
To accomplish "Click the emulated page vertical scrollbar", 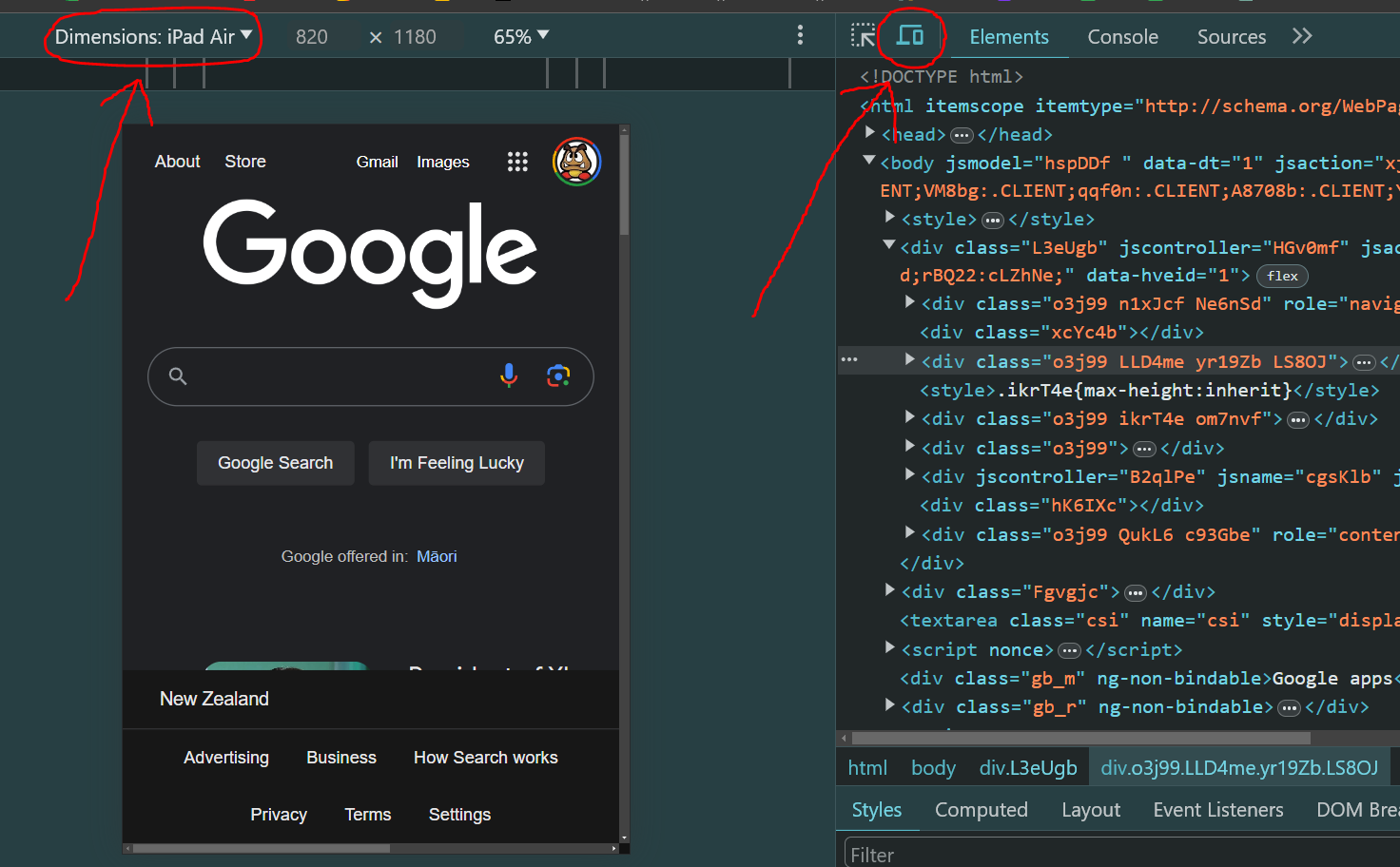I will pos(624,185).
